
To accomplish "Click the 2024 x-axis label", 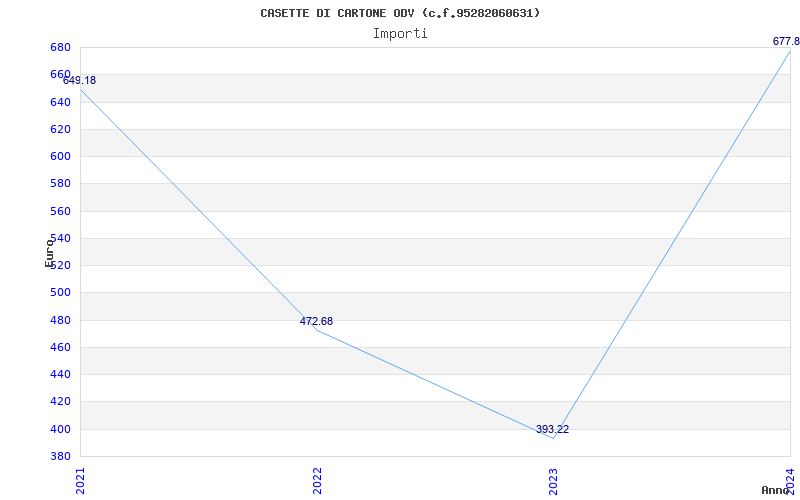I will click(x=790, y=481).
